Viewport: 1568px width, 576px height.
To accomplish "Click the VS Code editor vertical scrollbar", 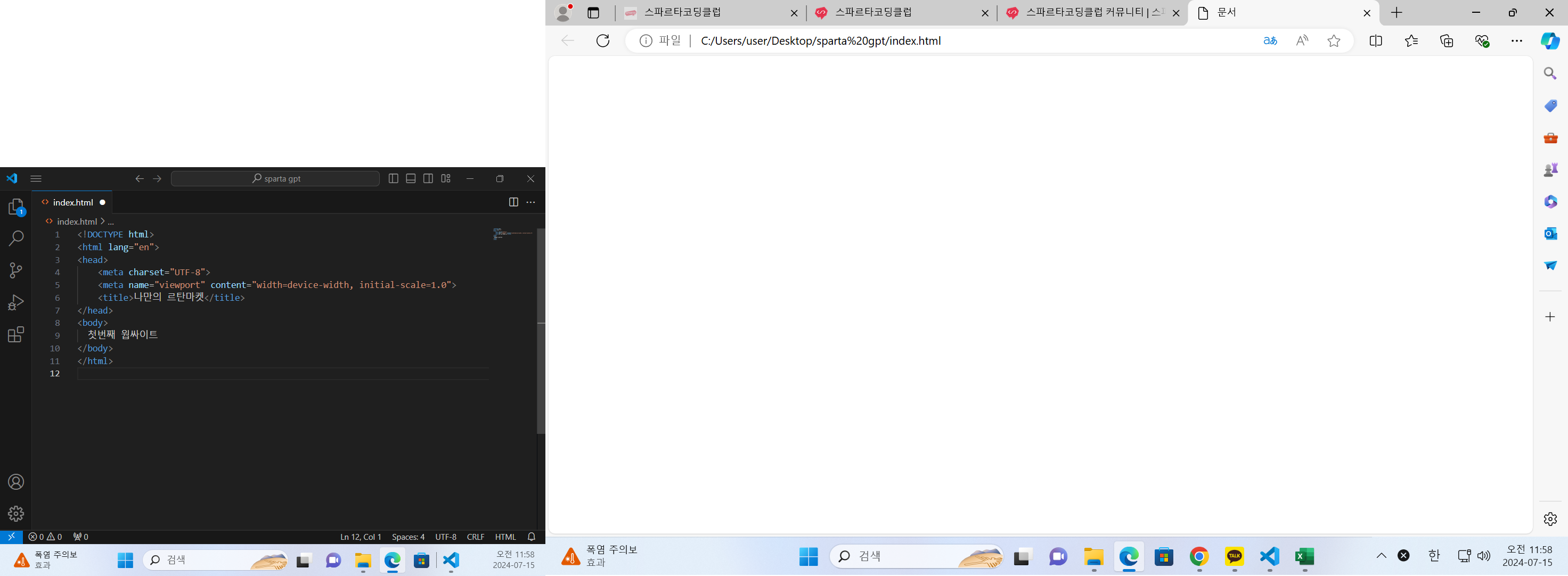I will click(x=541, y=330).
